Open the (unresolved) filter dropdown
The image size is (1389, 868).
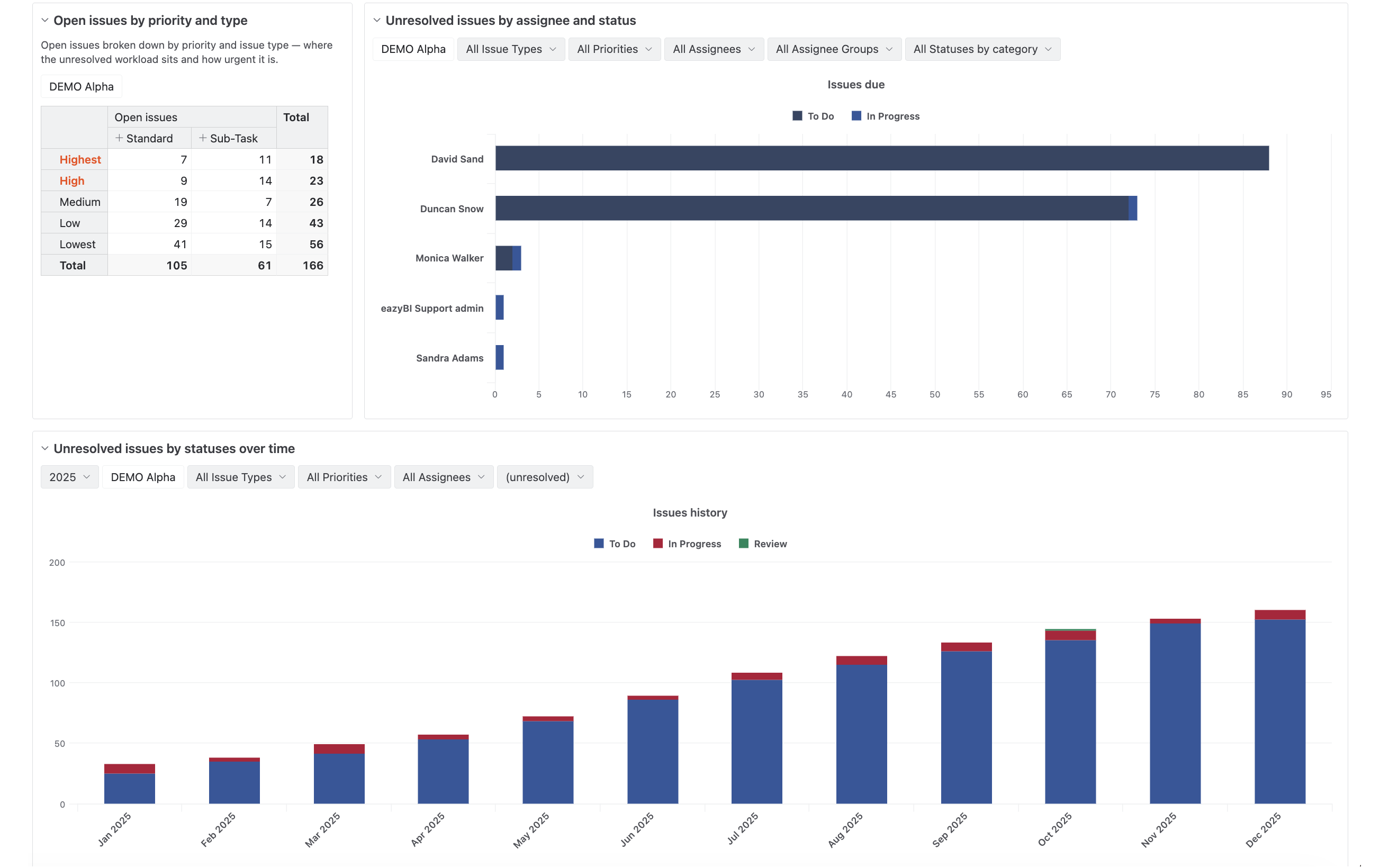pyautogui.click(x=545, y=477)
